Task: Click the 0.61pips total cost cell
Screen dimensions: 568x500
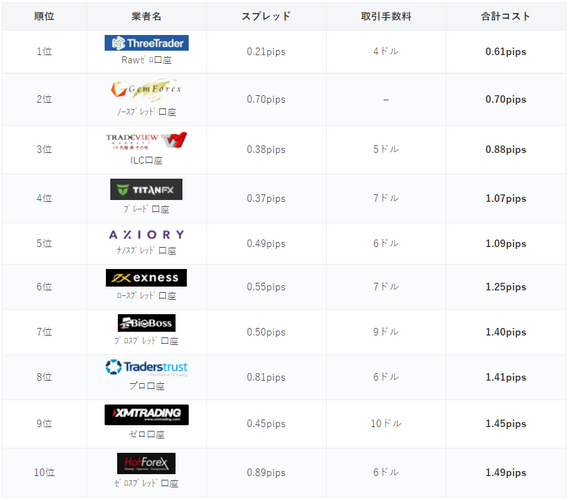Action: coord(506,51)
